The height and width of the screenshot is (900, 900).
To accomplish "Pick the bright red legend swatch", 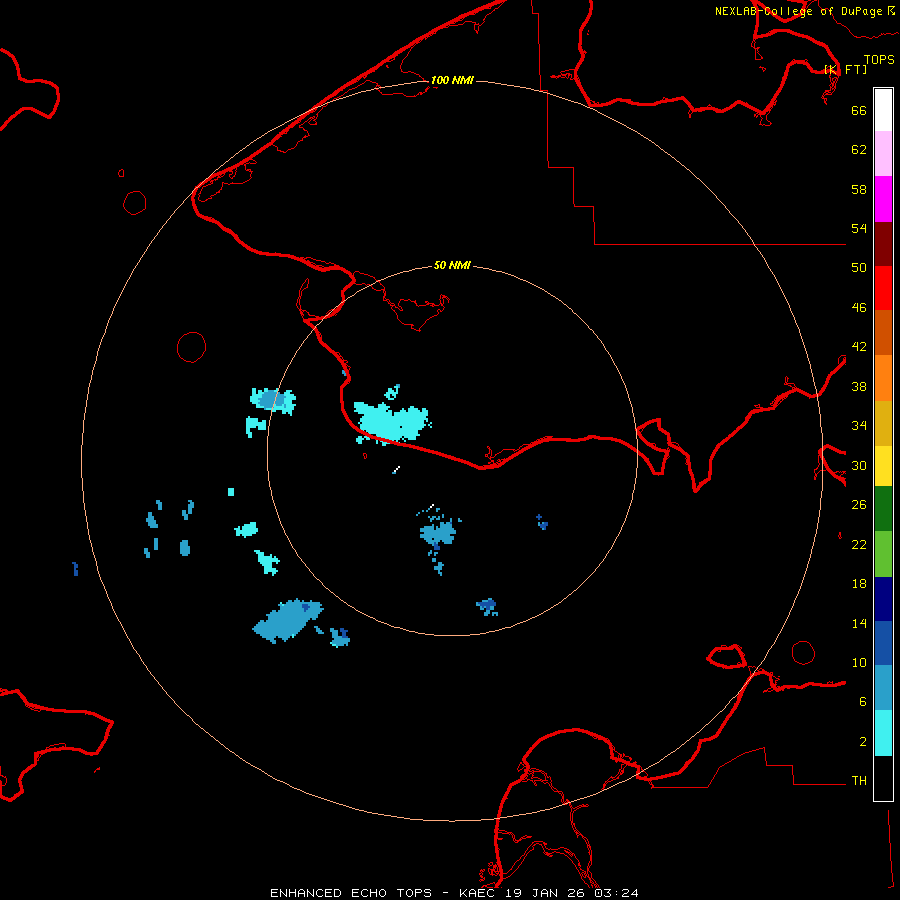I will (x=883, y=288).
